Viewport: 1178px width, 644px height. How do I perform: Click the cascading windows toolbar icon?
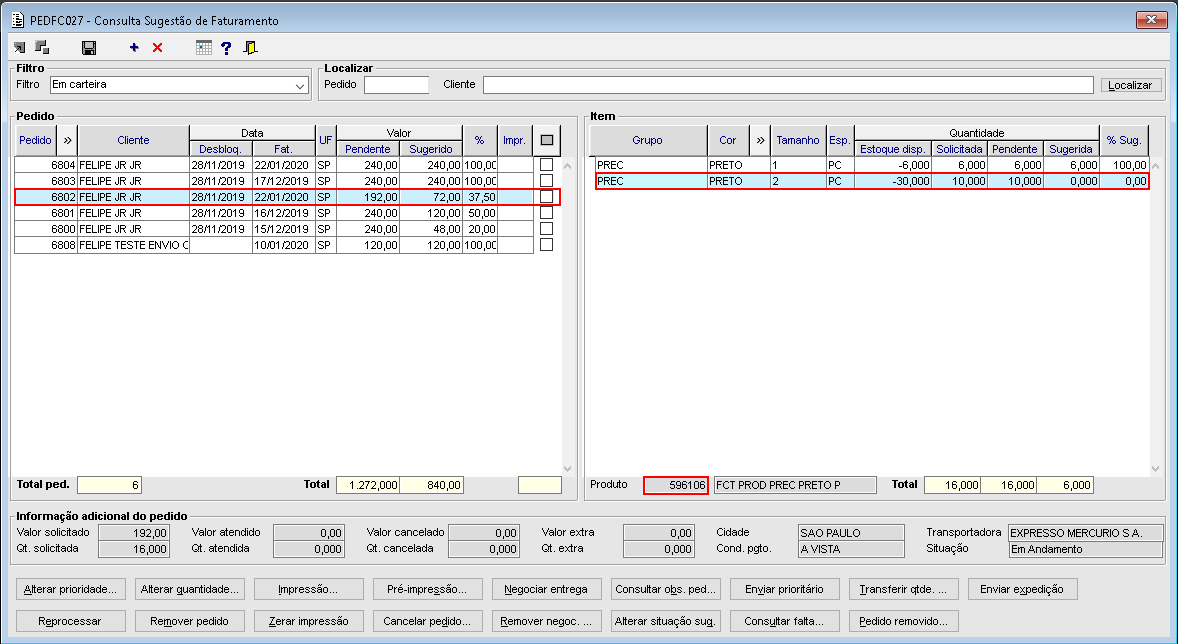[42, 47]
